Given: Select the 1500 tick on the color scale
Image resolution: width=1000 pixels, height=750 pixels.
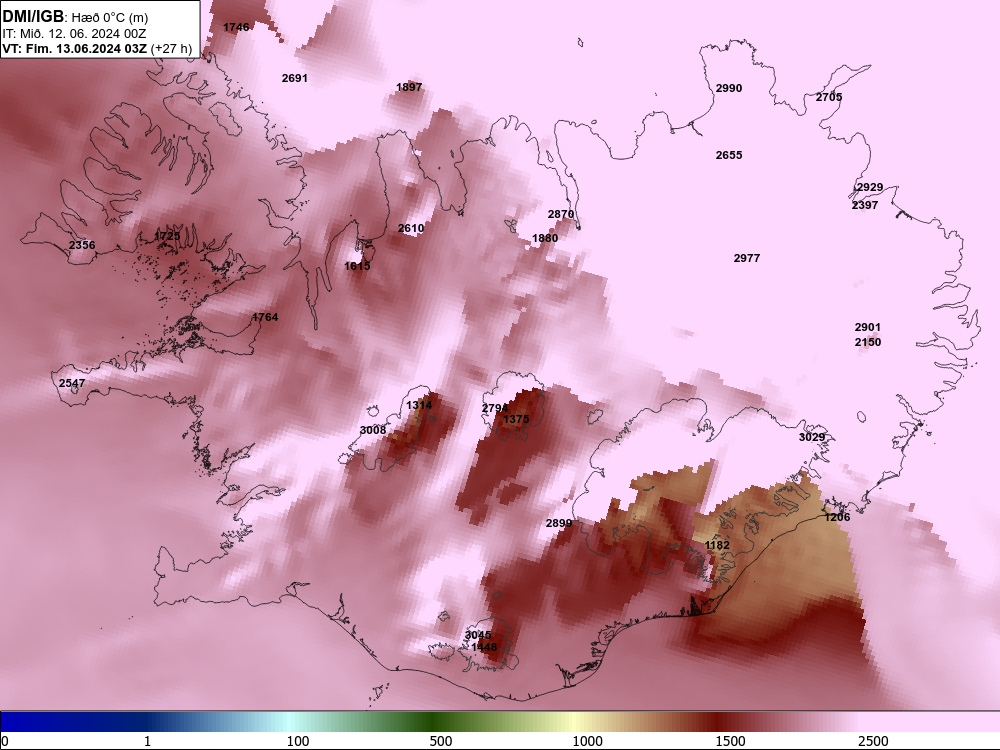Looking at the screenshot, I should 730,741.
